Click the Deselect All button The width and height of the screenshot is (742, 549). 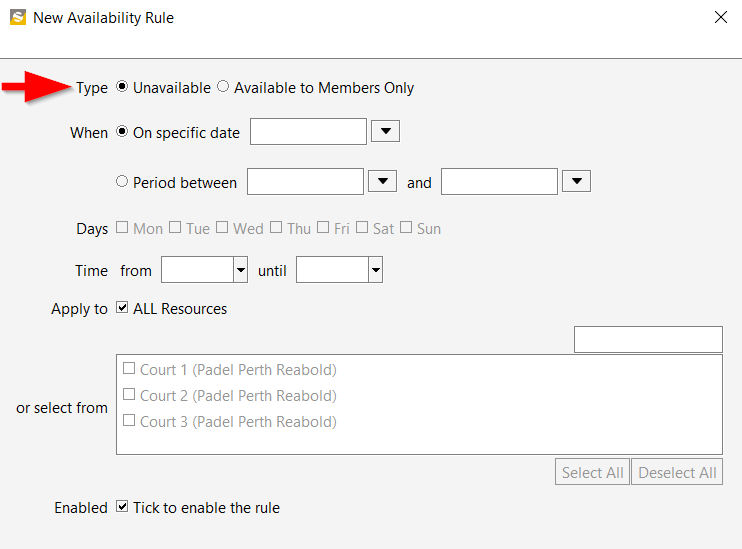[x=677, y=472]
